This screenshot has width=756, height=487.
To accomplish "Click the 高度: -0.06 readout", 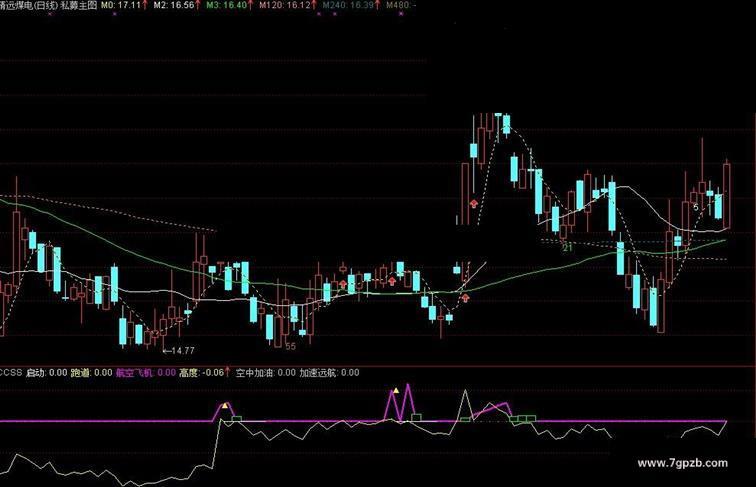I will click(x=202, y=372).
